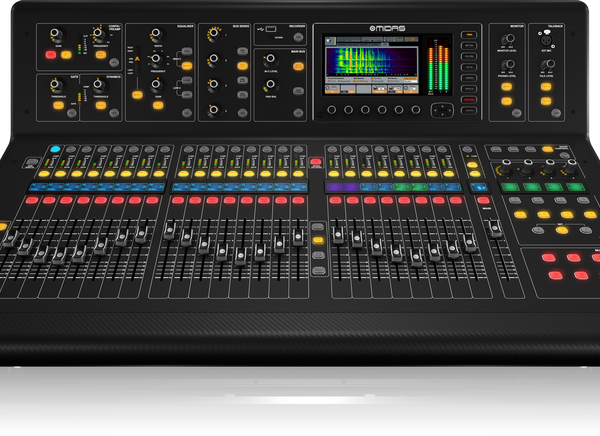The width and height of the screenshot is (600, 436).
Task: Click the Equaliser WIDTH knob
Action: [x=157, y=34]
